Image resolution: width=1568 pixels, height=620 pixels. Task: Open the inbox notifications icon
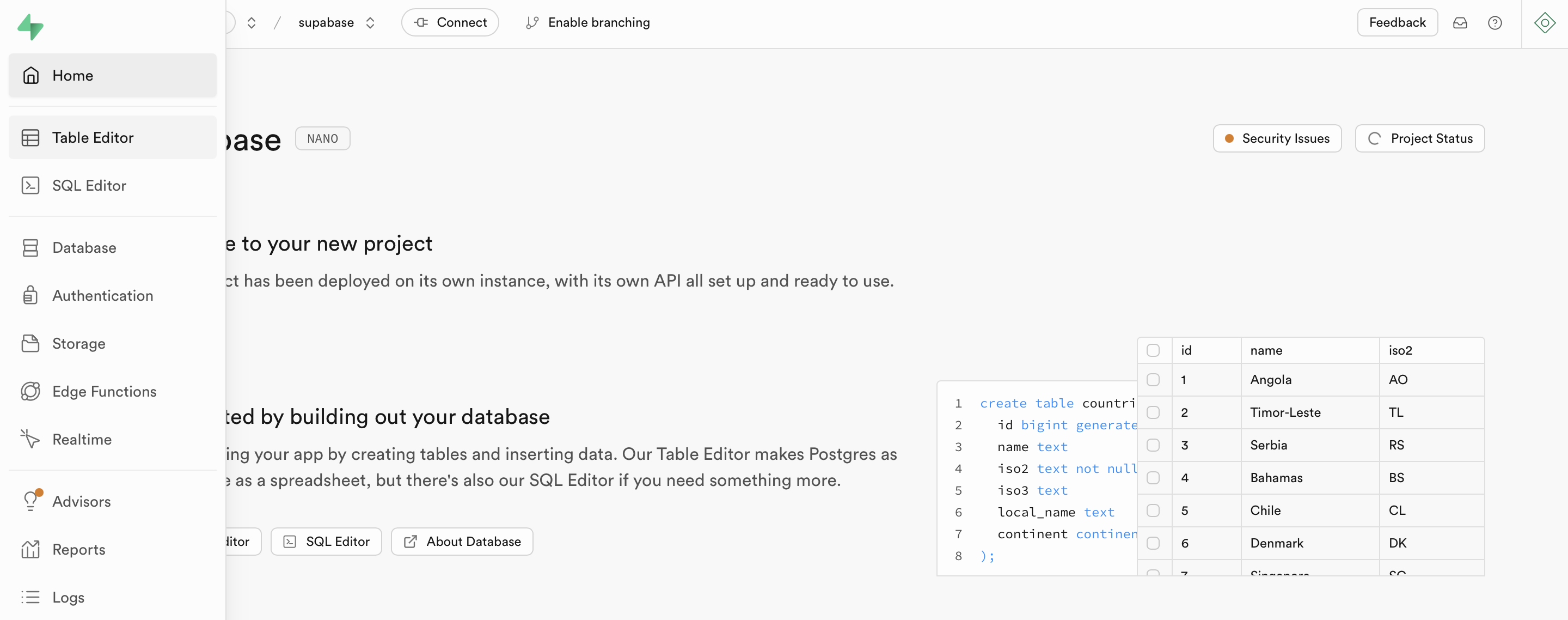click(x=1460, y=22)
